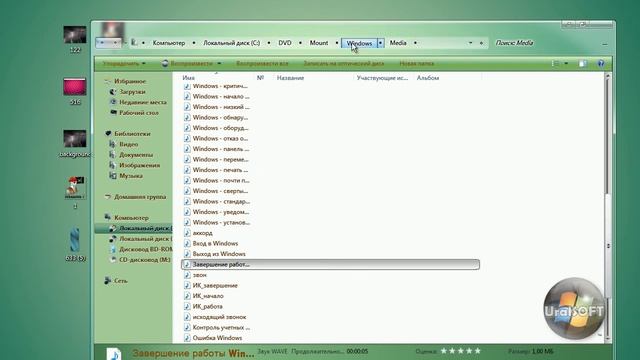The width and height of the screenshot is (640, 360).
Task: Select file исходящий звонок
Action: (x=220, y=317)
